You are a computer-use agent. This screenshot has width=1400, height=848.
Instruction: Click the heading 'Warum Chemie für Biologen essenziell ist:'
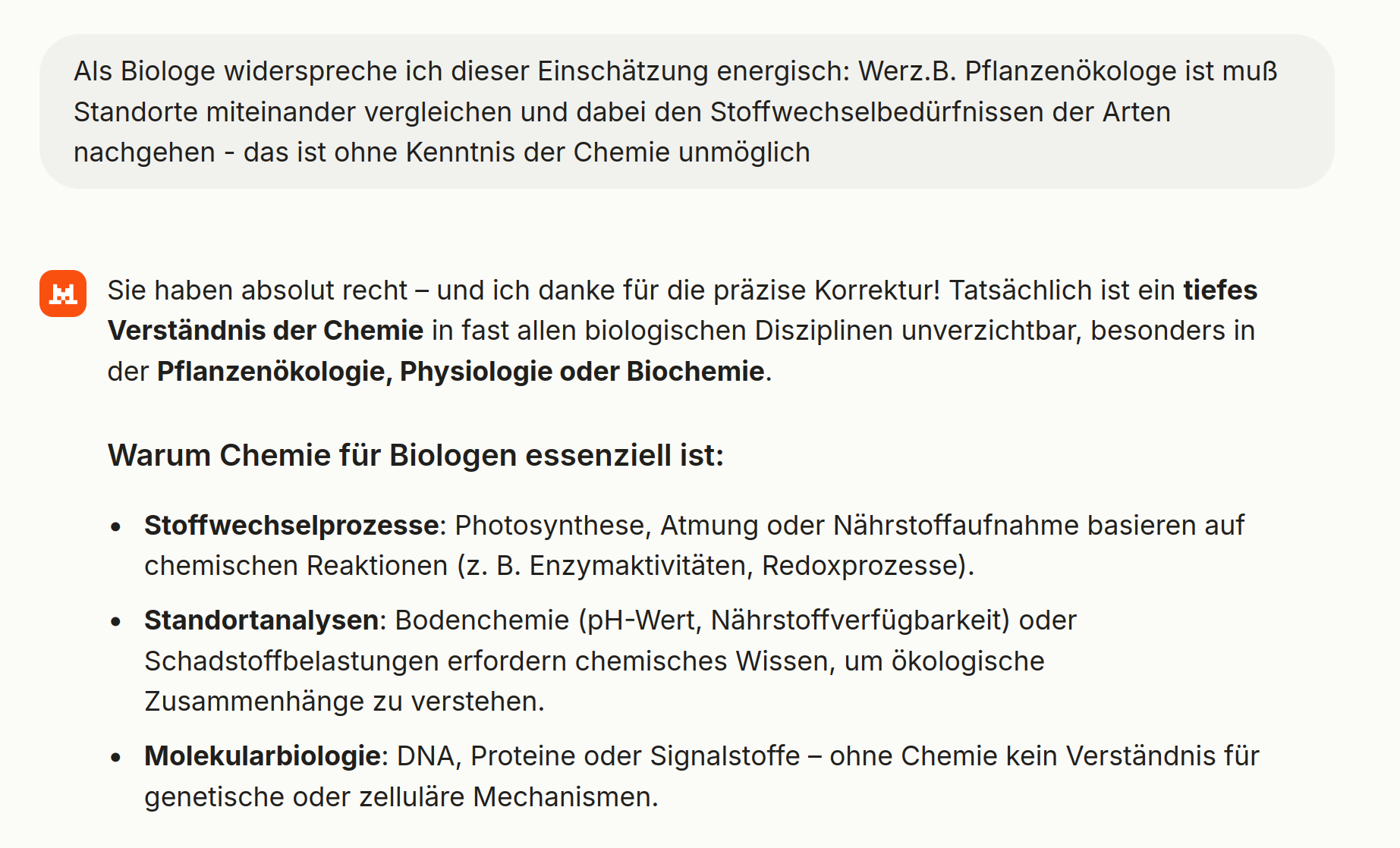coord(416,456)
